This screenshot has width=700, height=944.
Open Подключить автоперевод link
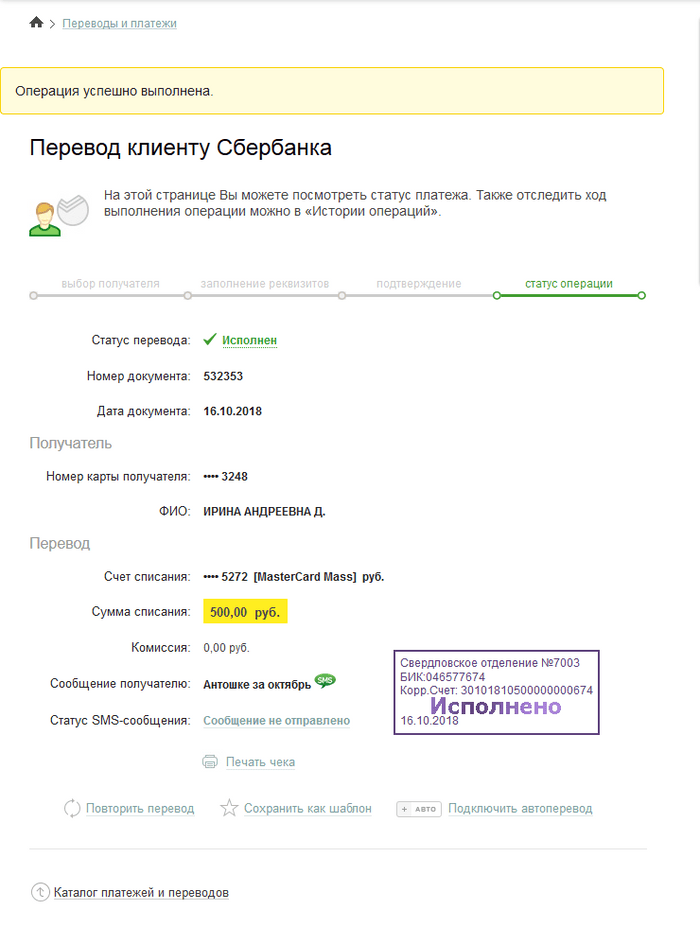[520, 808]
